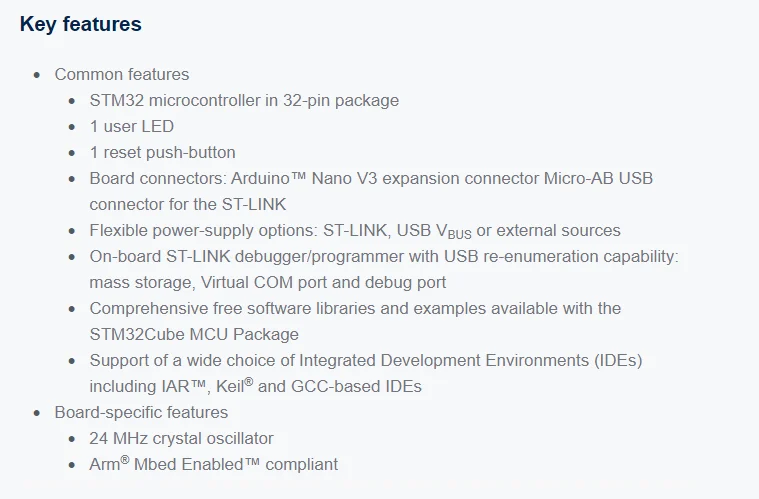Click the Key features heading
The height and width of the screenshot is (499, 759).
(80, 24)
